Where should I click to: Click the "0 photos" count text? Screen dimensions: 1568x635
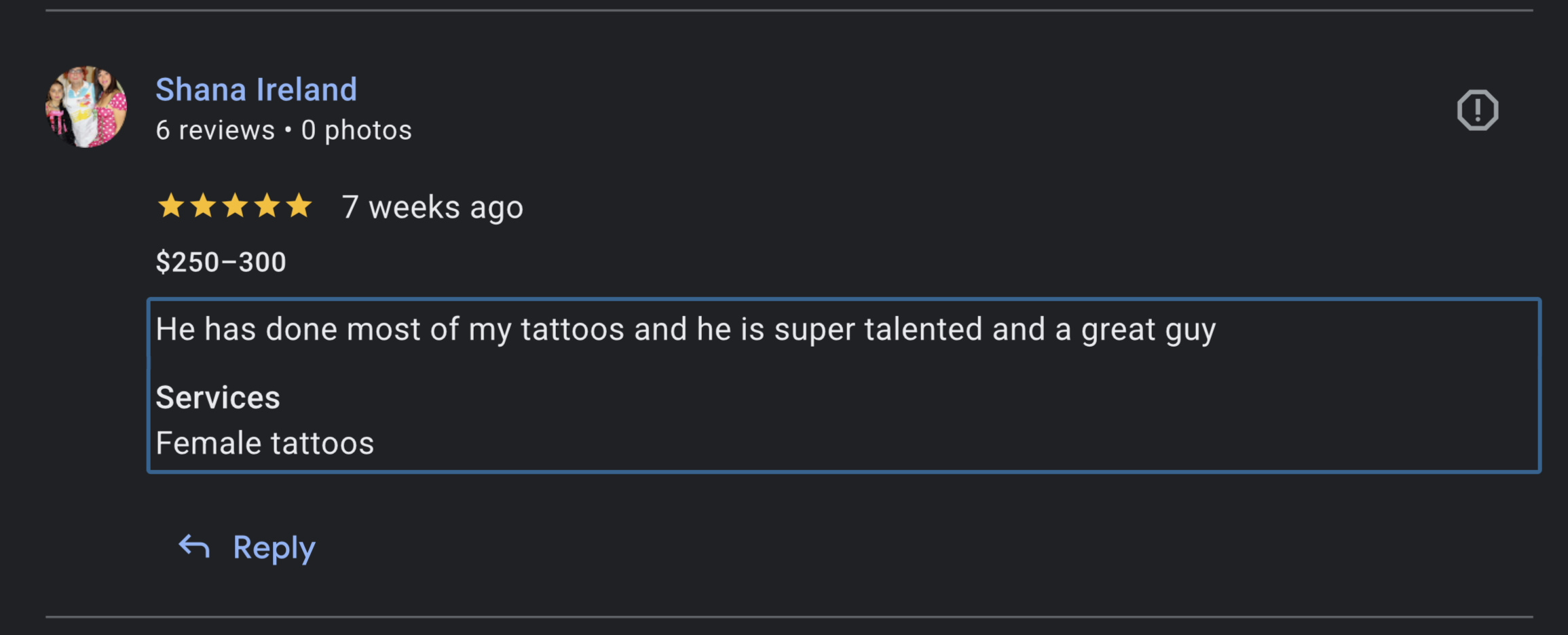[356, 130]
